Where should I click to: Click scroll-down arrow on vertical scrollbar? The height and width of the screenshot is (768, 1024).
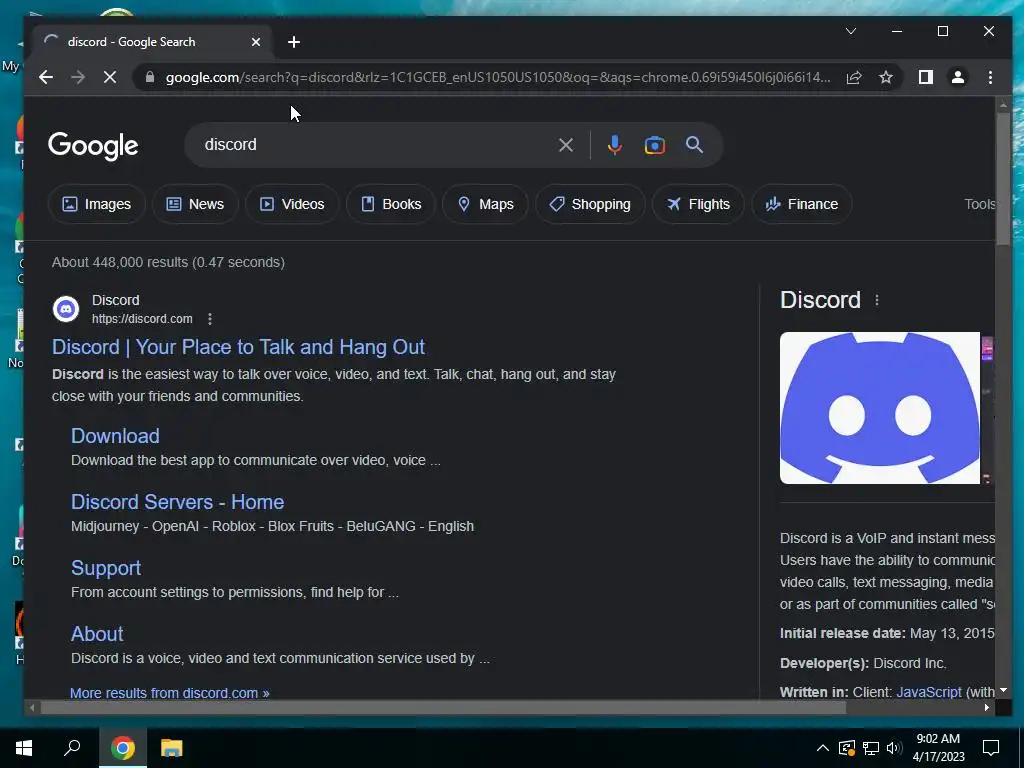(x=1003, y=690)
